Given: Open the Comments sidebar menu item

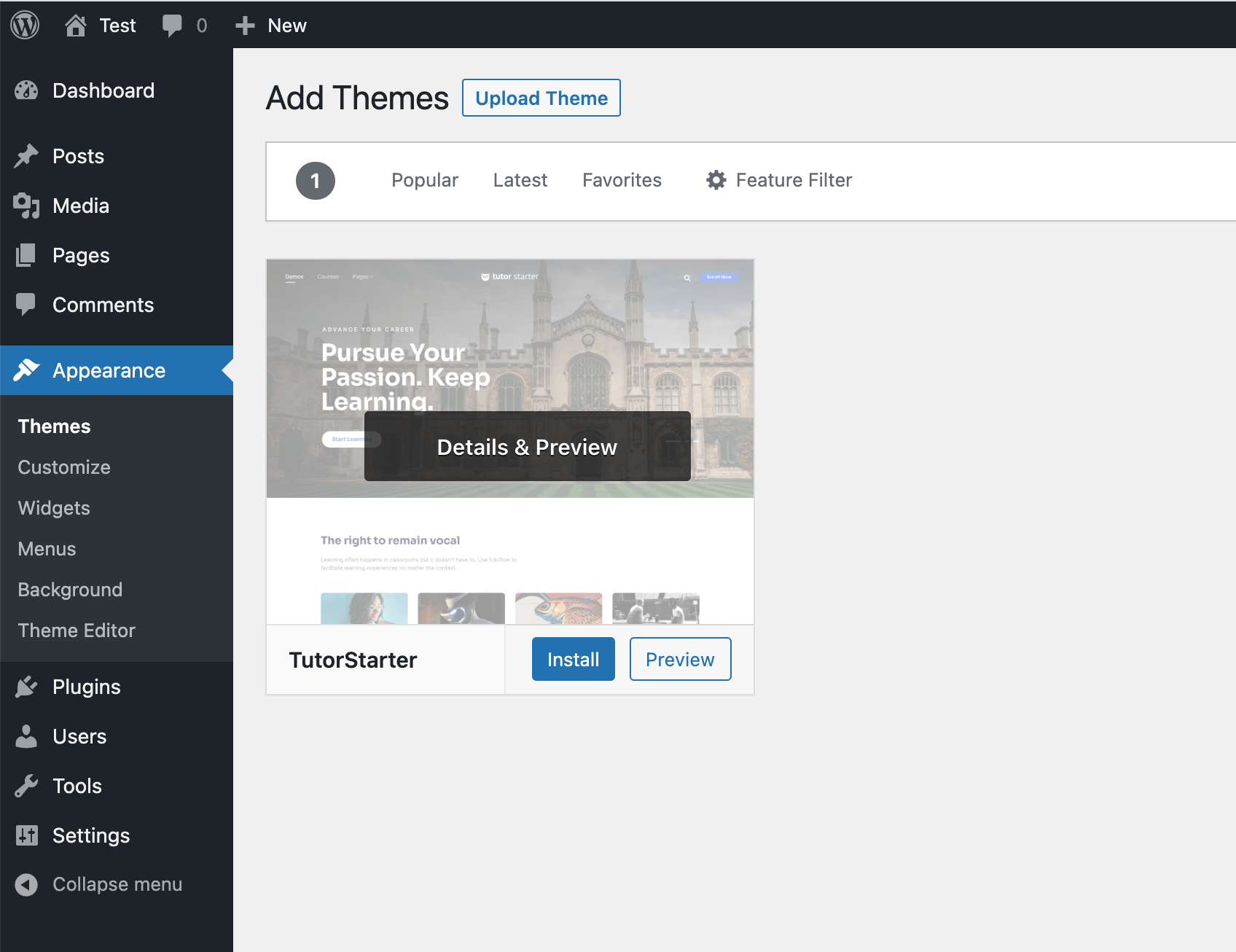Looking at the screenshot, I should [103, 305].
